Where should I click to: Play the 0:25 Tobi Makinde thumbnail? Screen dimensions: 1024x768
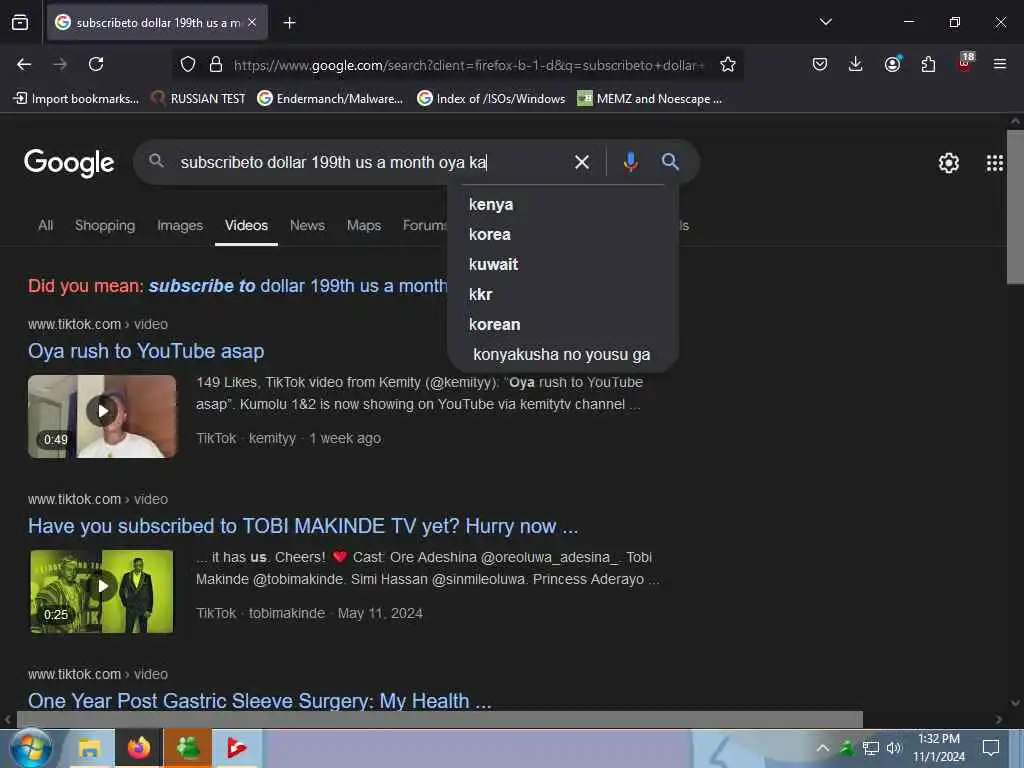102,591
